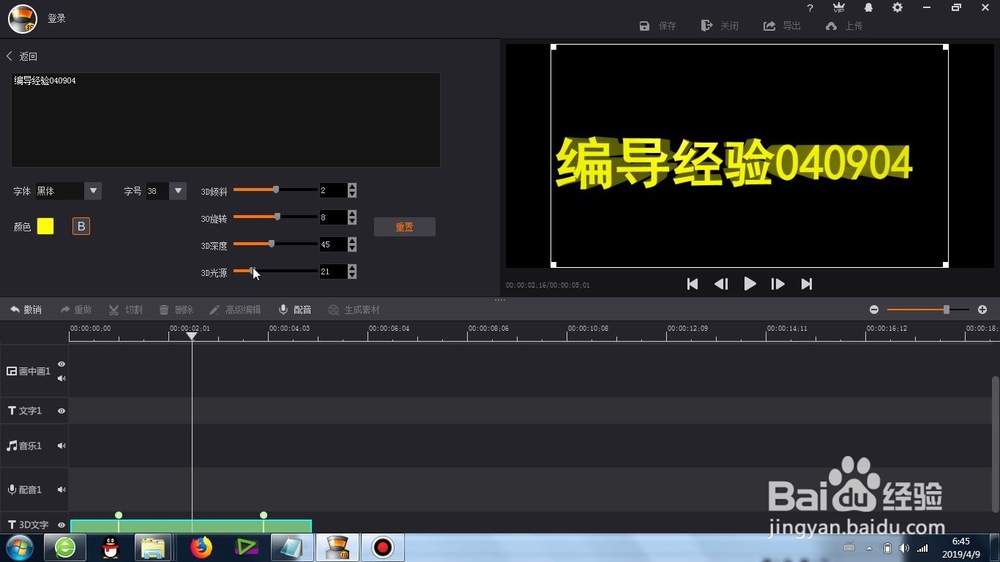Click the 上传 upload button
Viewport: 1000px width, 562px height.
[844, 26]
